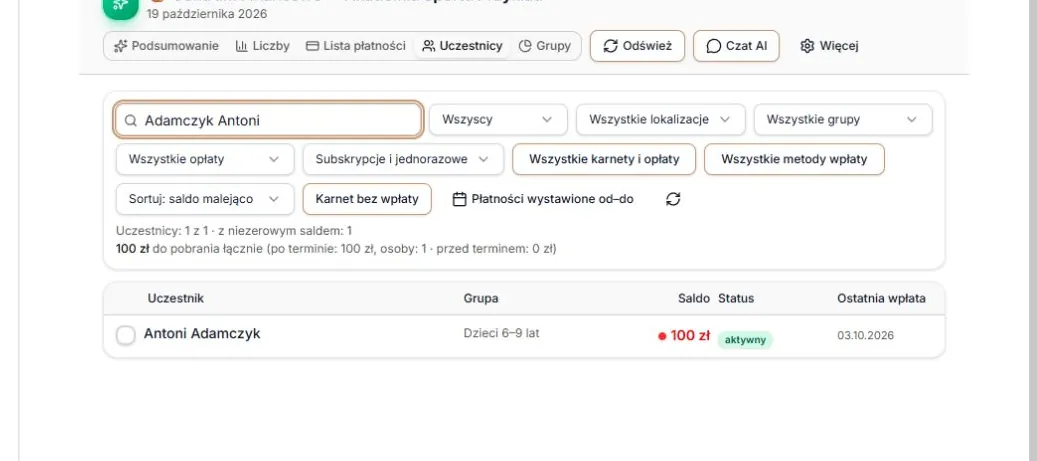Screen dimensions: 1037x461
Task: Click the gear icon beside Więcej
Action: coord(807,46)
